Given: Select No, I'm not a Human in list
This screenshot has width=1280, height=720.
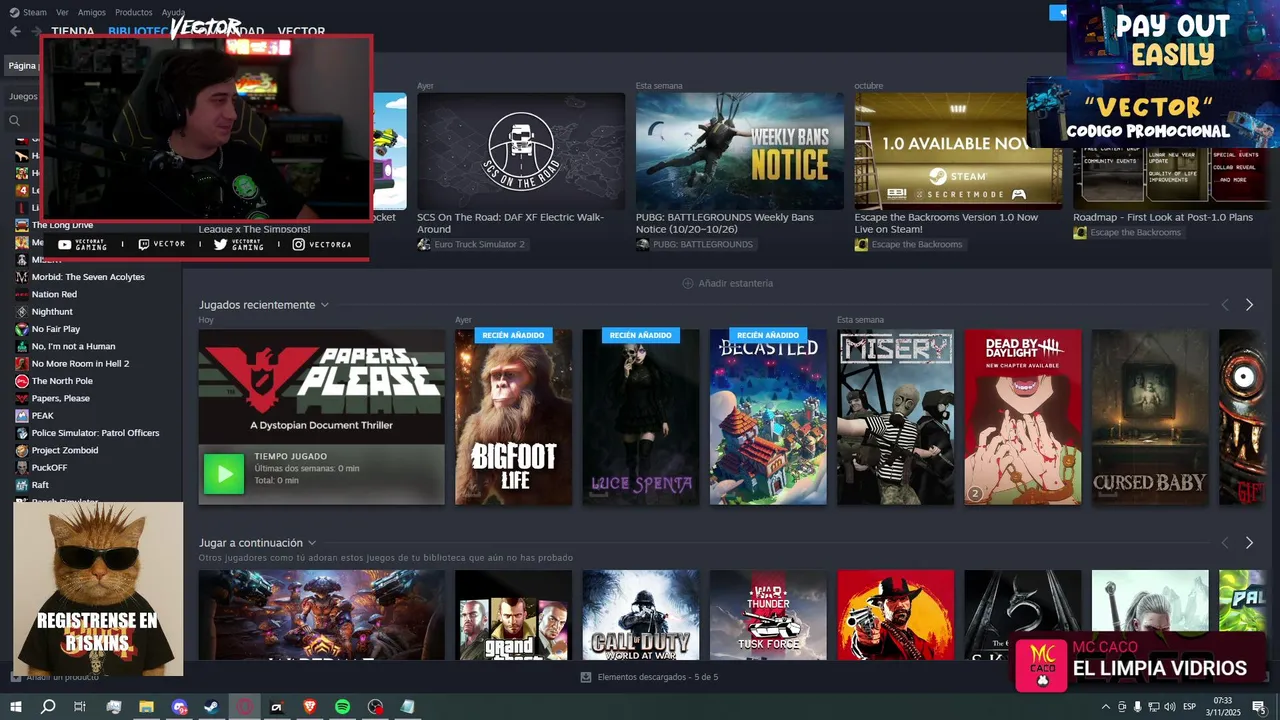Looking at the screenshot, I should coord(73,346).
